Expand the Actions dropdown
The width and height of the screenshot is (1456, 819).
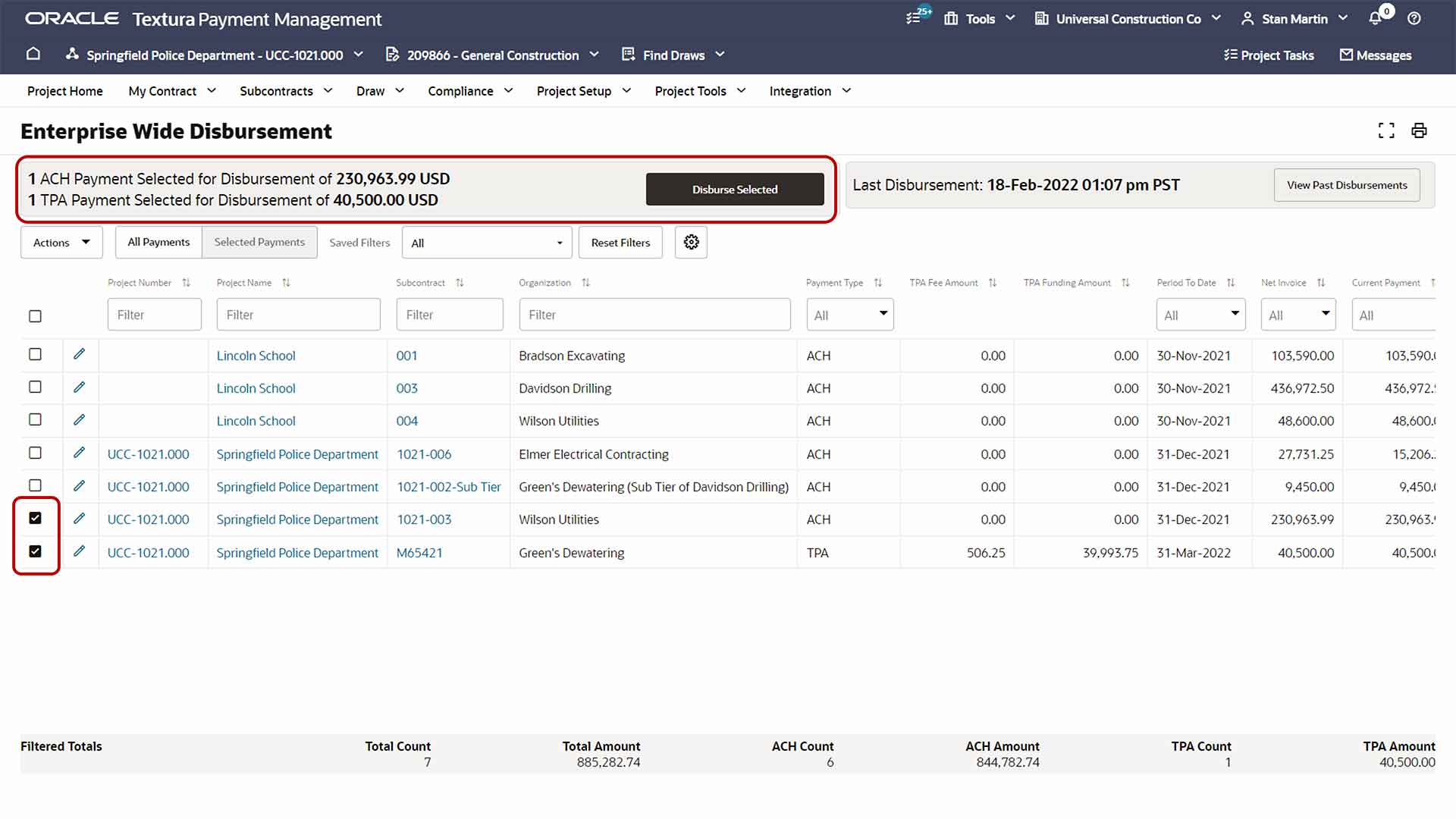pyautogui.click(x=61, y=243)
